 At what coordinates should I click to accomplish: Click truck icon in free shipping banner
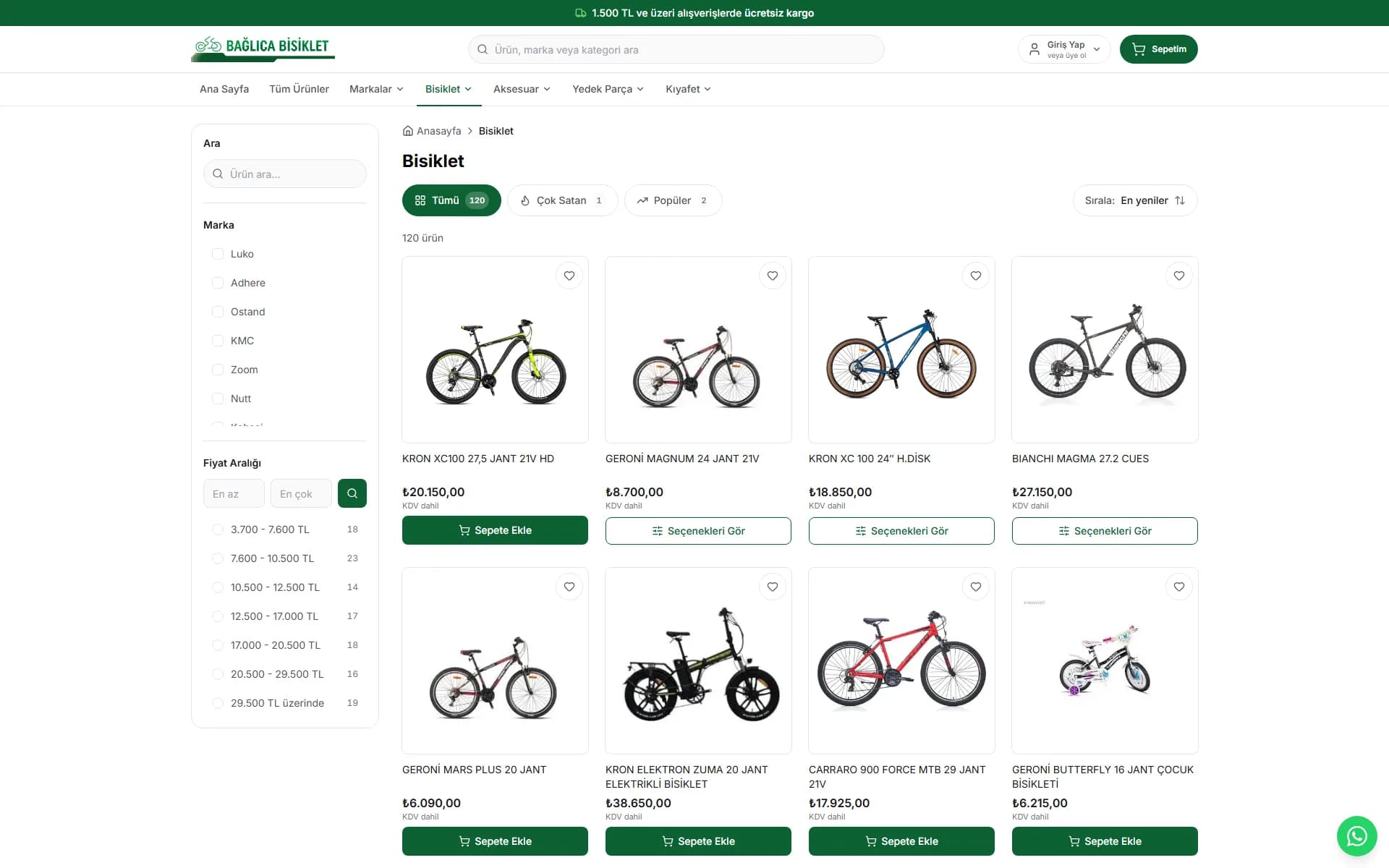581,13
